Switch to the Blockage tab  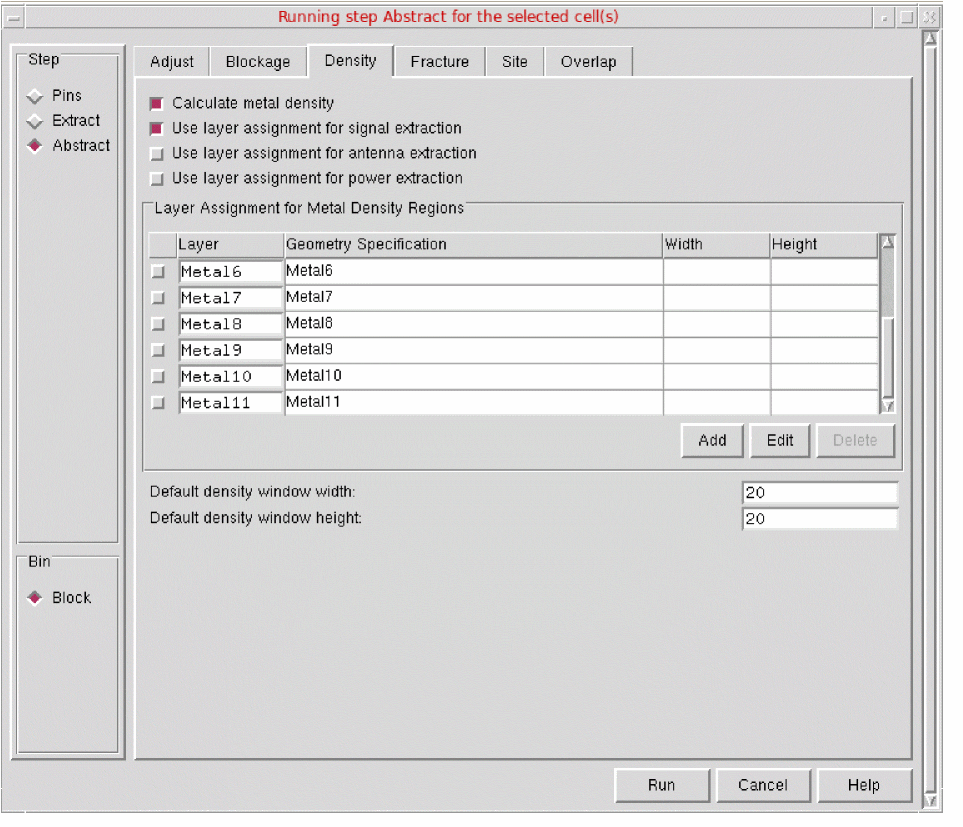tap(258, 62)
